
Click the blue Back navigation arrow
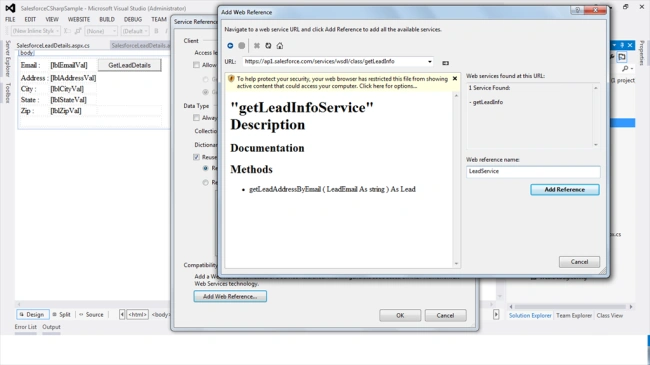pyautogui.click(x=230, y=46)
